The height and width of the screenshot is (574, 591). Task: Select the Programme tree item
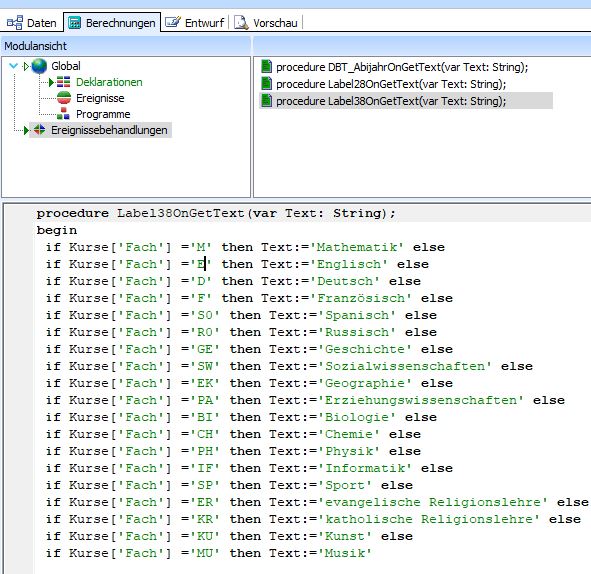[x=103, y=114]
